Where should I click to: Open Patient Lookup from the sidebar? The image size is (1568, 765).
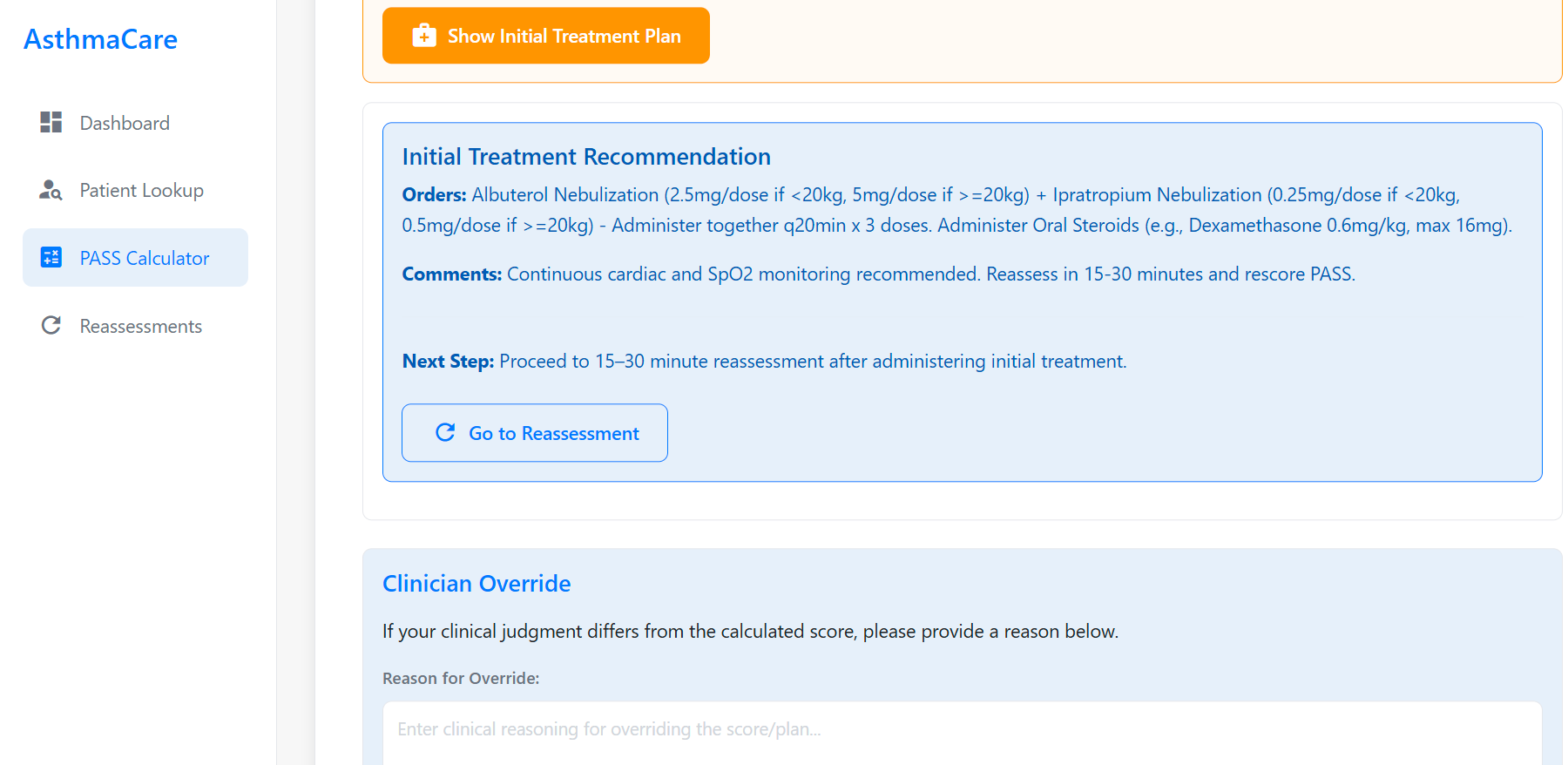click(x=140, y=190)
